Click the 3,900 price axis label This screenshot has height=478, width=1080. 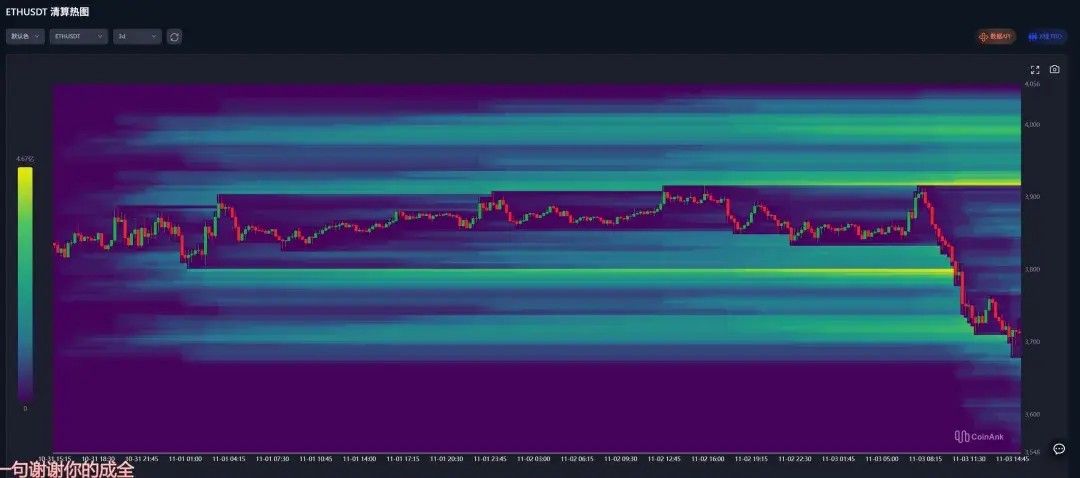[x=1032, y=197]
